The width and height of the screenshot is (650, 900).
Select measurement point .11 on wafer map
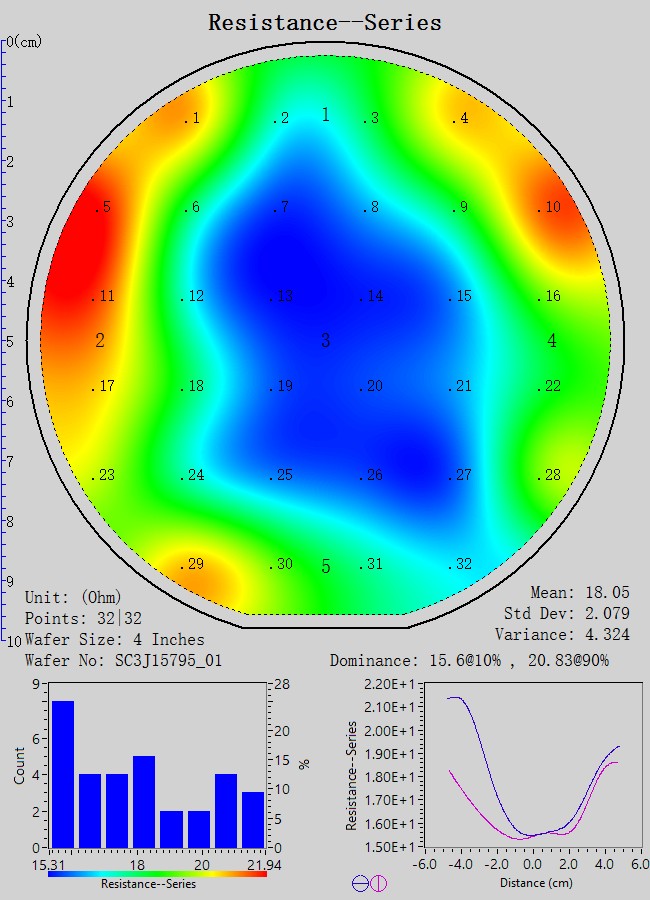pyautogui.click(x=103, y=297)
